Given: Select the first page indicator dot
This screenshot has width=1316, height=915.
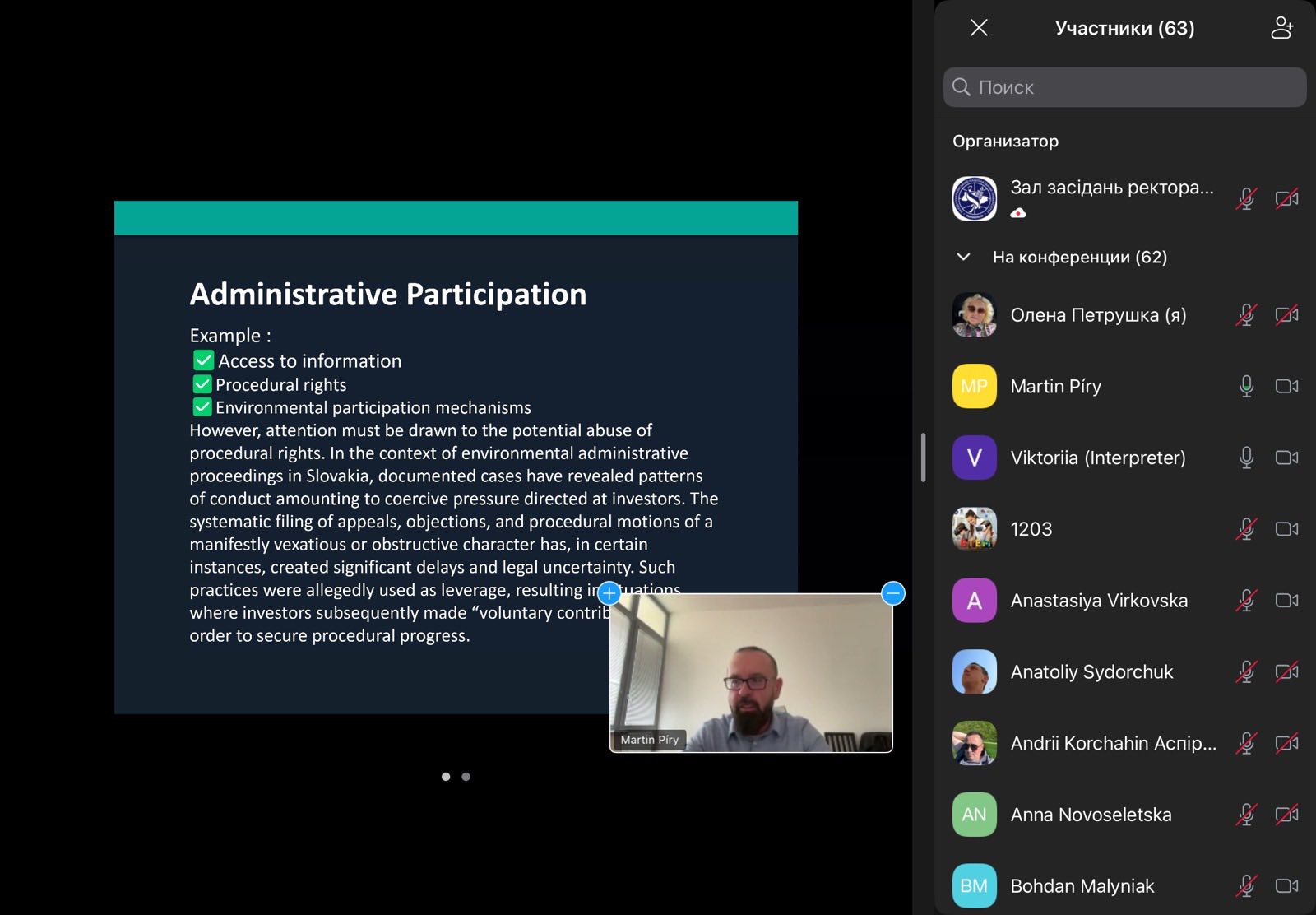Looking at the screenshot, I should tap(446, 777).
